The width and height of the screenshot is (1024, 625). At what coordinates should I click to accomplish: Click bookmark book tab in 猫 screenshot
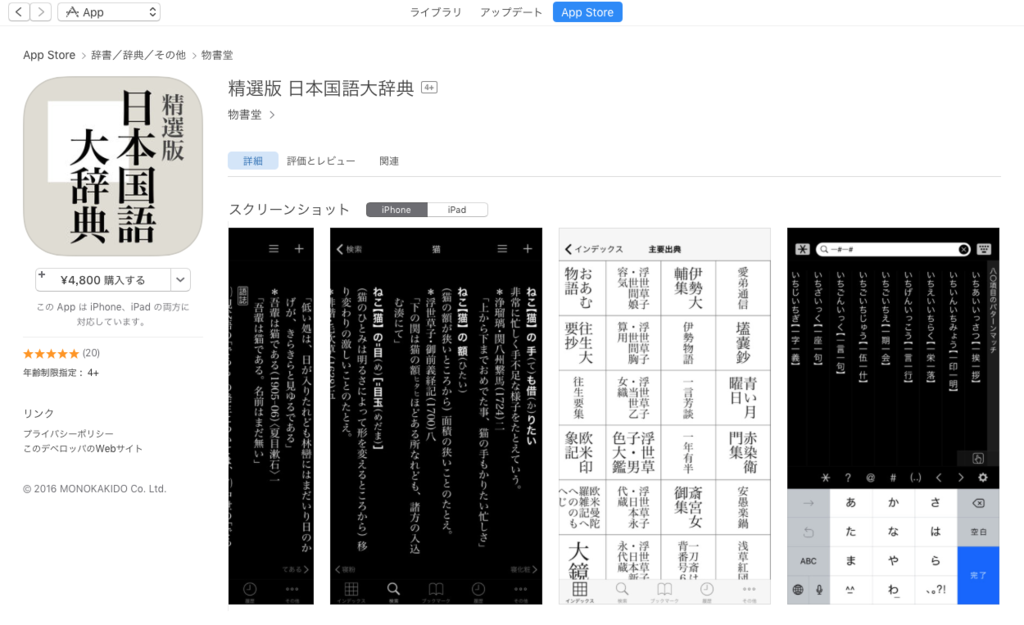coord(436,590)
